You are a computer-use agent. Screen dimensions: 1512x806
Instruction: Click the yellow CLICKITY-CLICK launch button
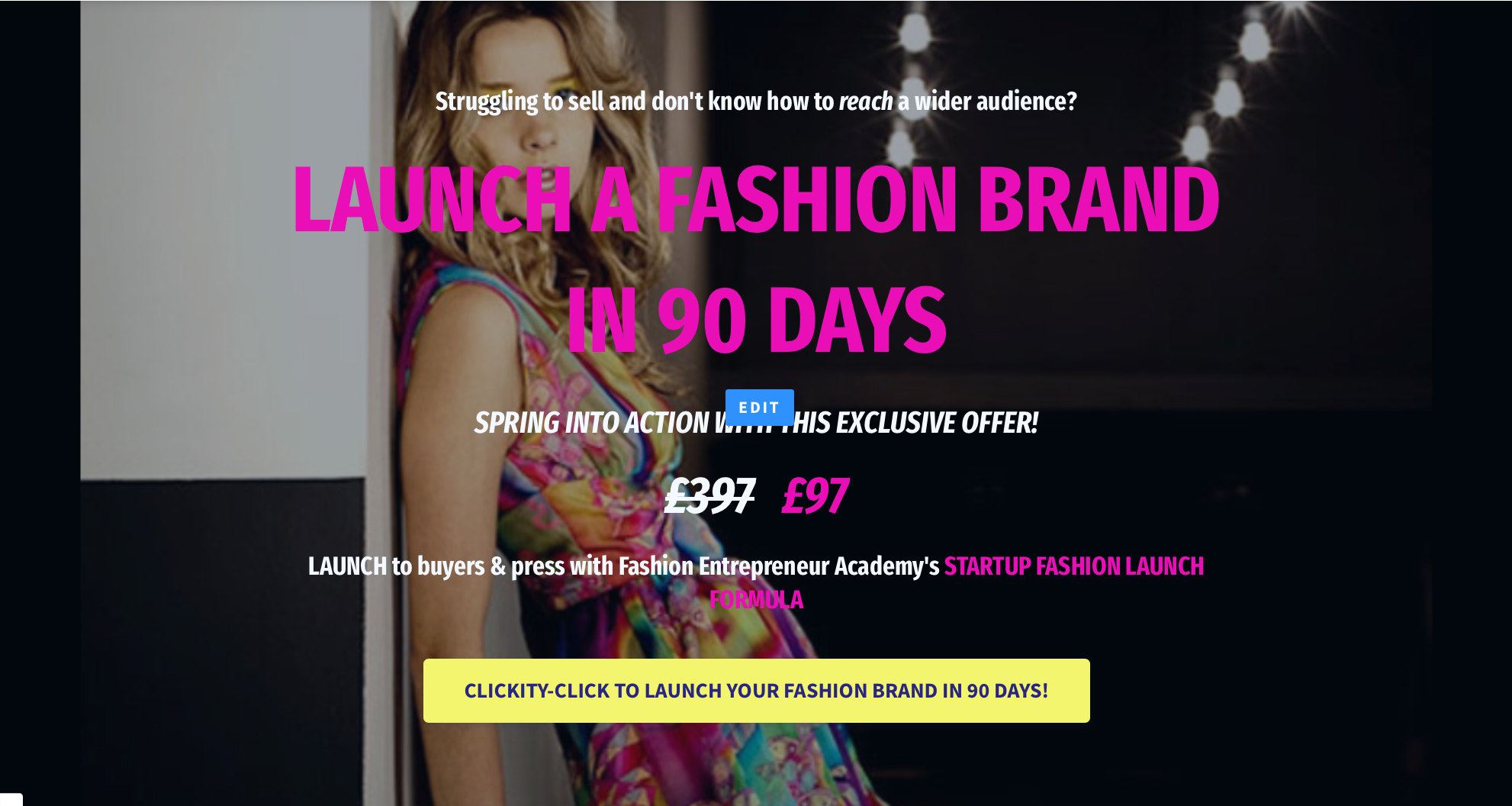click(x=756, y=691)
